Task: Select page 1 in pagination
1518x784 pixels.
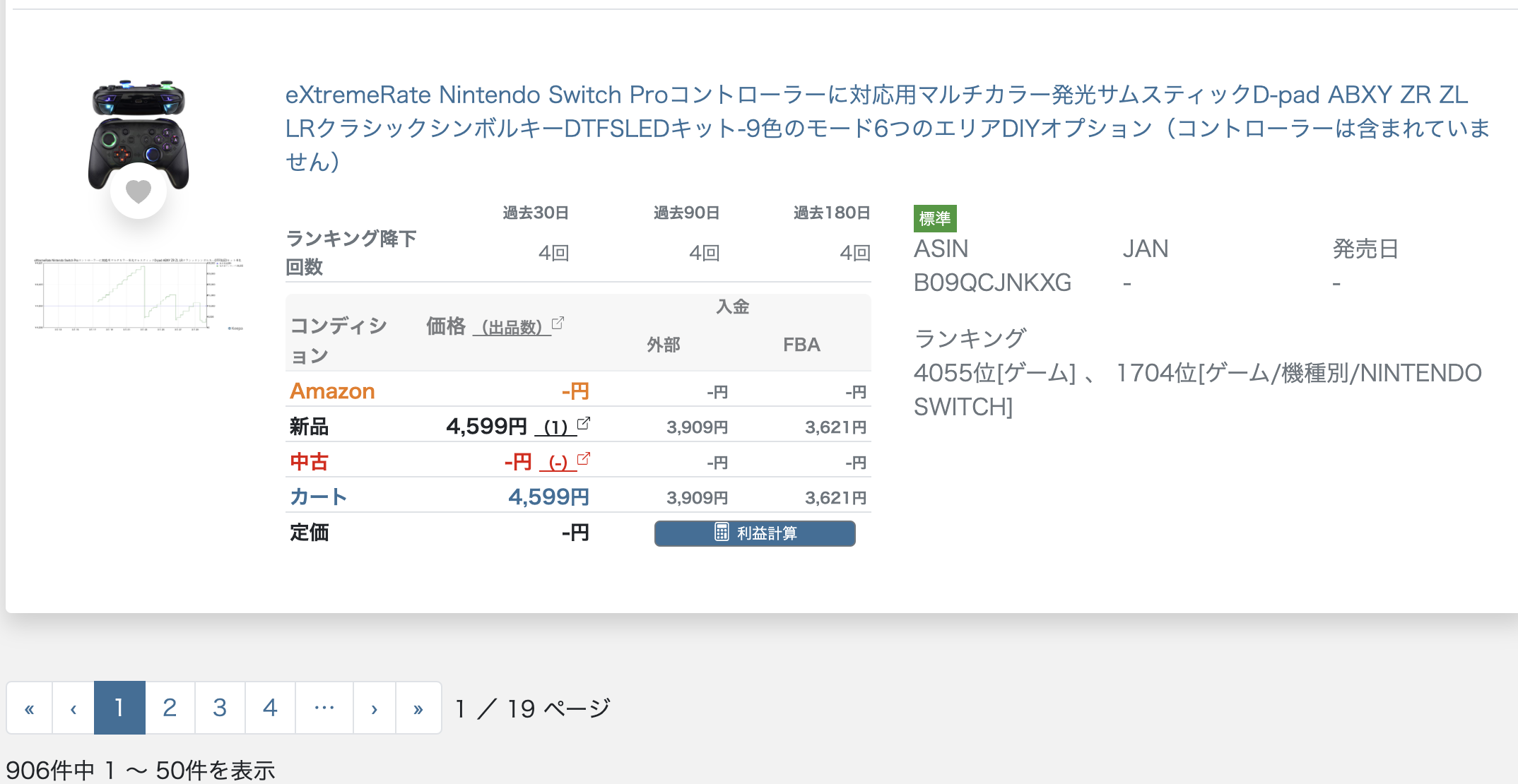Action: (x=119, y=708)
